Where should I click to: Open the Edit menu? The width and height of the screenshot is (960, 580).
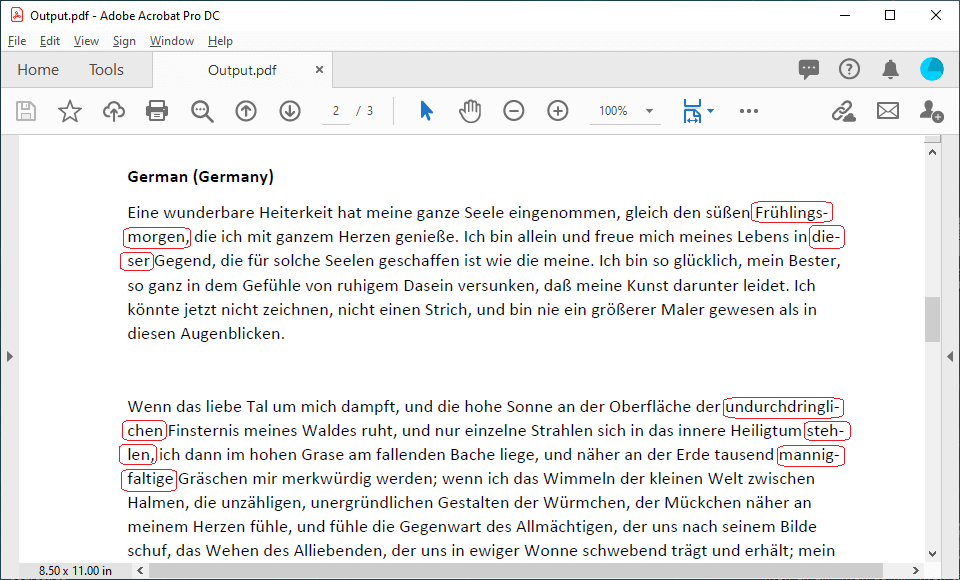[50, 41]
